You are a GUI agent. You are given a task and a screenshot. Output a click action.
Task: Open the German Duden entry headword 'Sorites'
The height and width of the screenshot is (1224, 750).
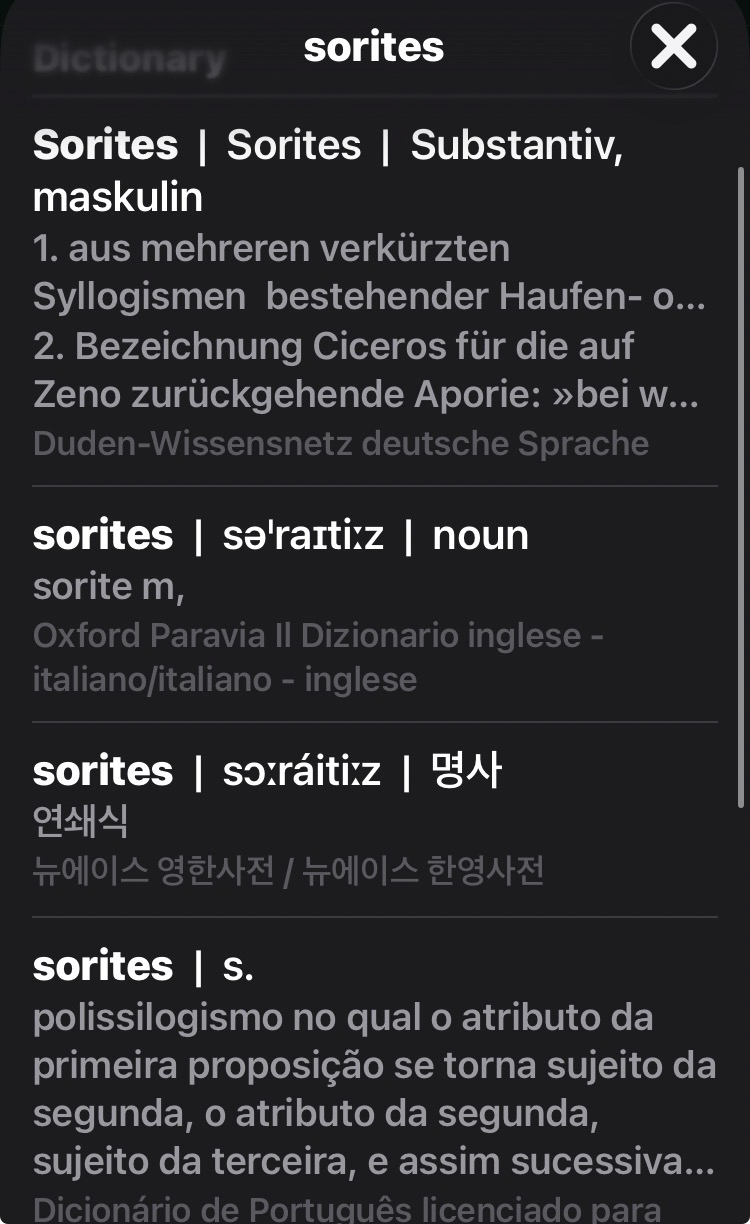click(106, 146)
